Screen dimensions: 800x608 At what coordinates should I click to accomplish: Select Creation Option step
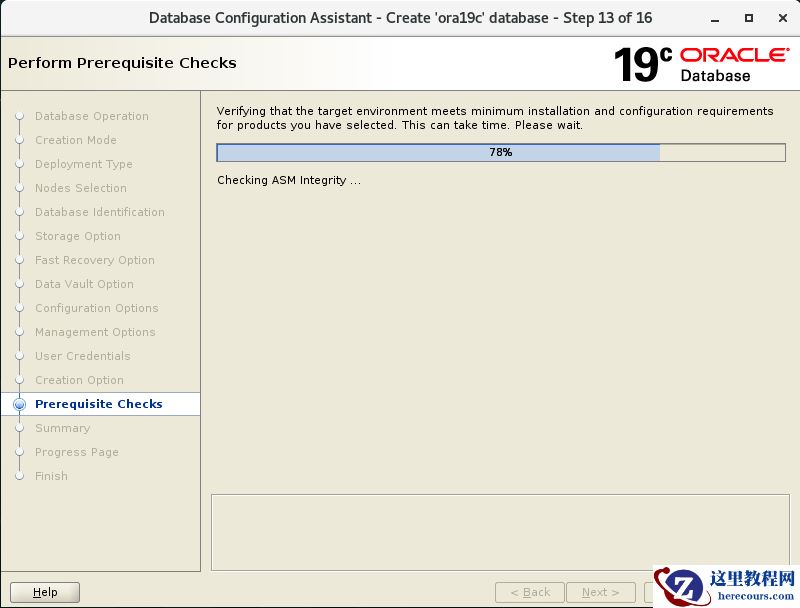pyautogui.click(x=79, y=379)
